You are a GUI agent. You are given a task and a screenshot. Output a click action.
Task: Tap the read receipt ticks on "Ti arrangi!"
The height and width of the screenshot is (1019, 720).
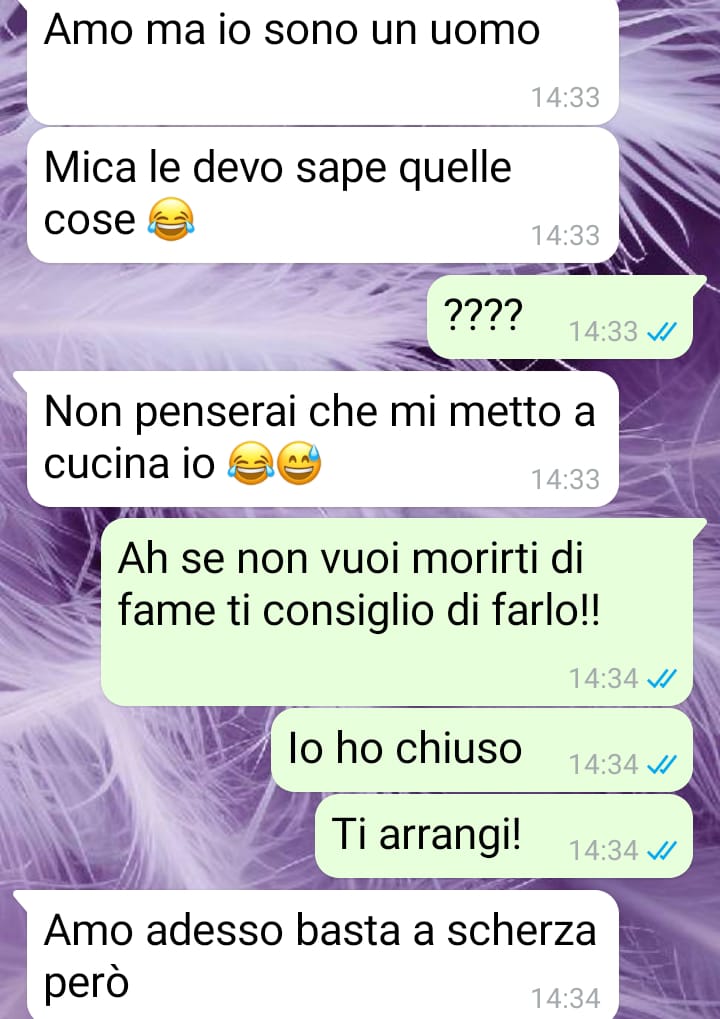pyautogui.click(x=662, y=851)
